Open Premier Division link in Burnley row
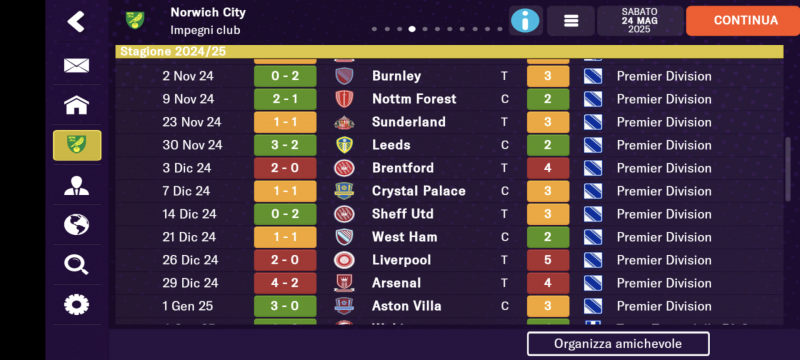 664,76
